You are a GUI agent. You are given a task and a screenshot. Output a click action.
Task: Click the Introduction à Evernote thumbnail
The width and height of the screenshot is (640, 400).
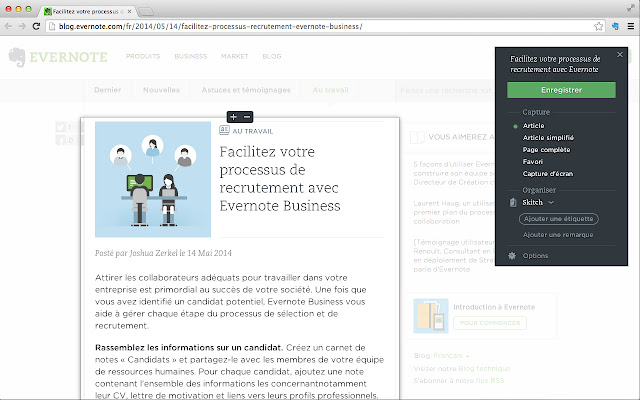pos(431,316)
